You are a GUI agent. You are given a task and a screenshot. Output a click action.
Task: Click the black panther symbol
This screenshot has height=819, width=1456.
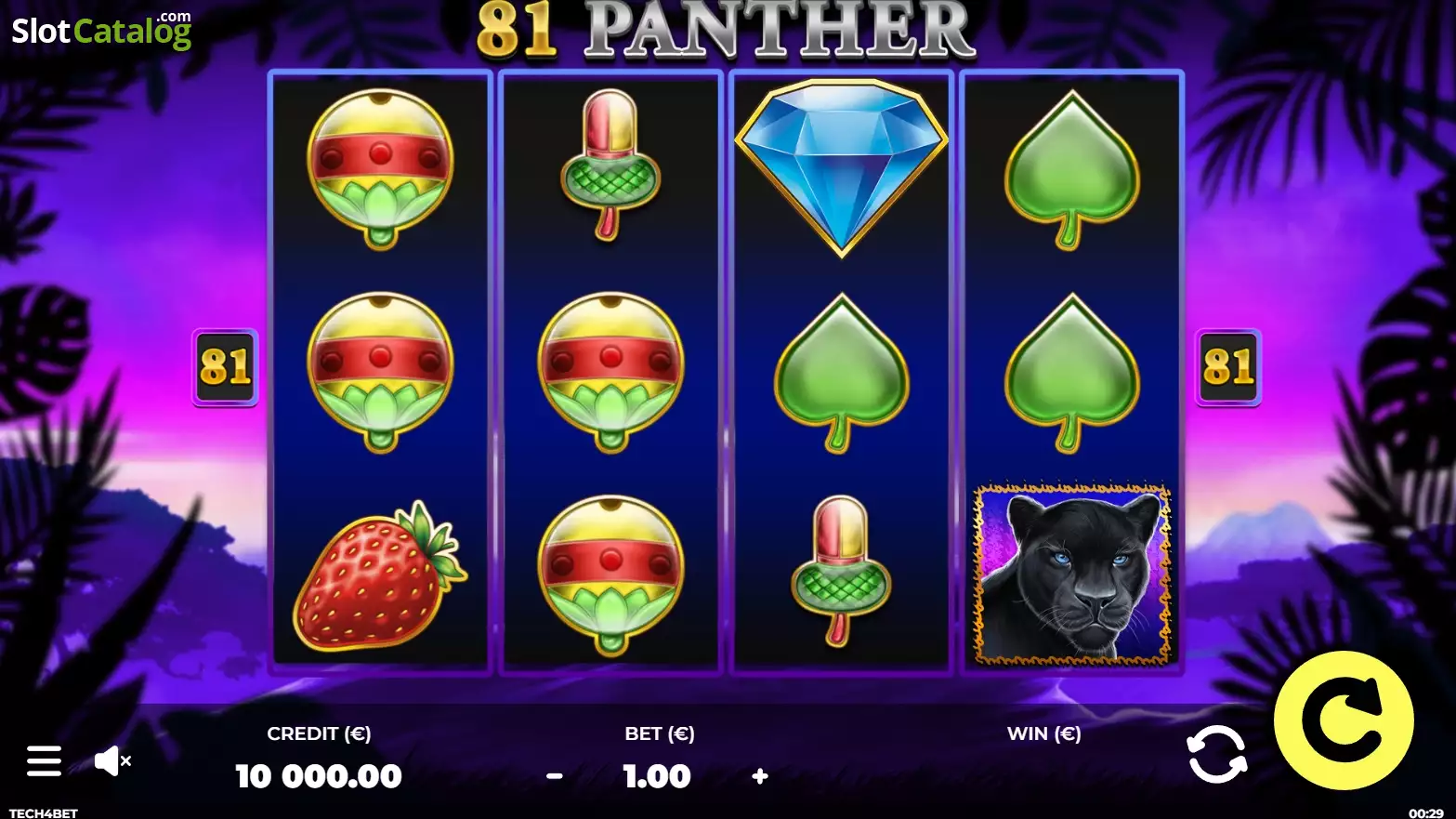[1072, 574]
